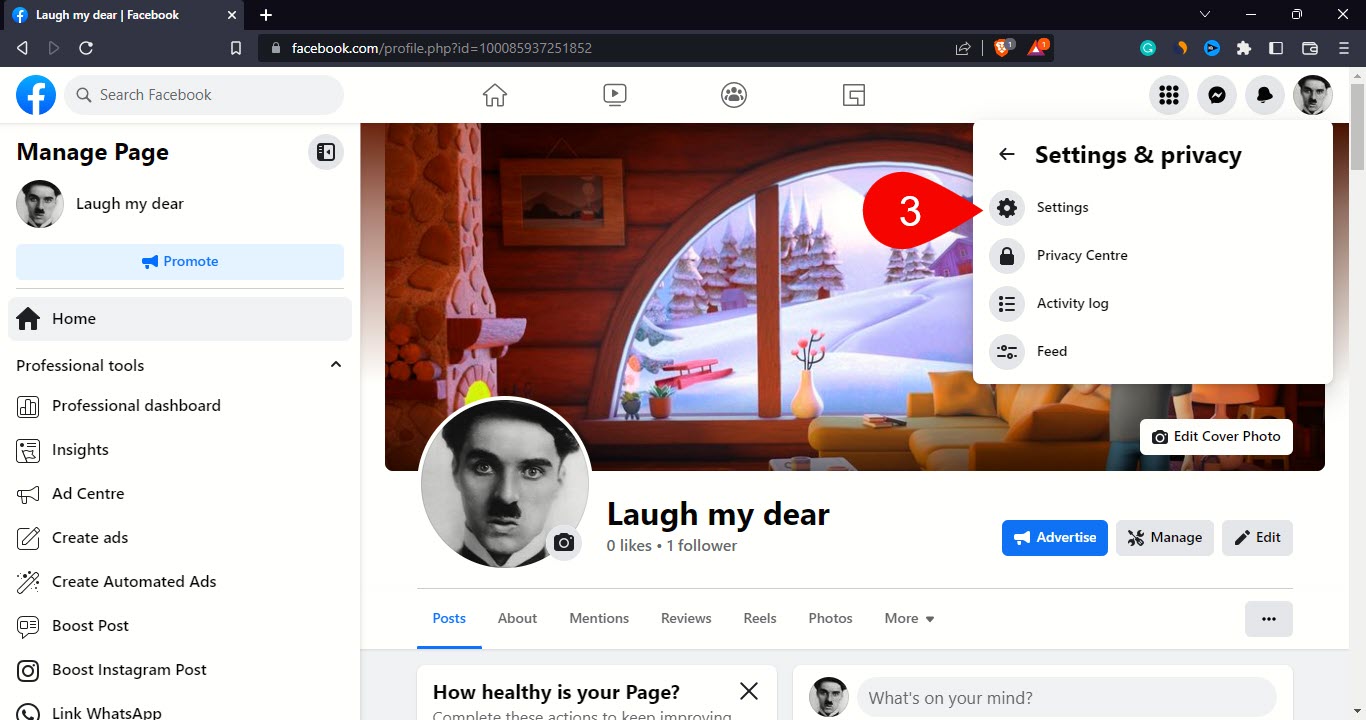Select Settings in the menu
1366x720 pixels.
tap(1062, 207)
